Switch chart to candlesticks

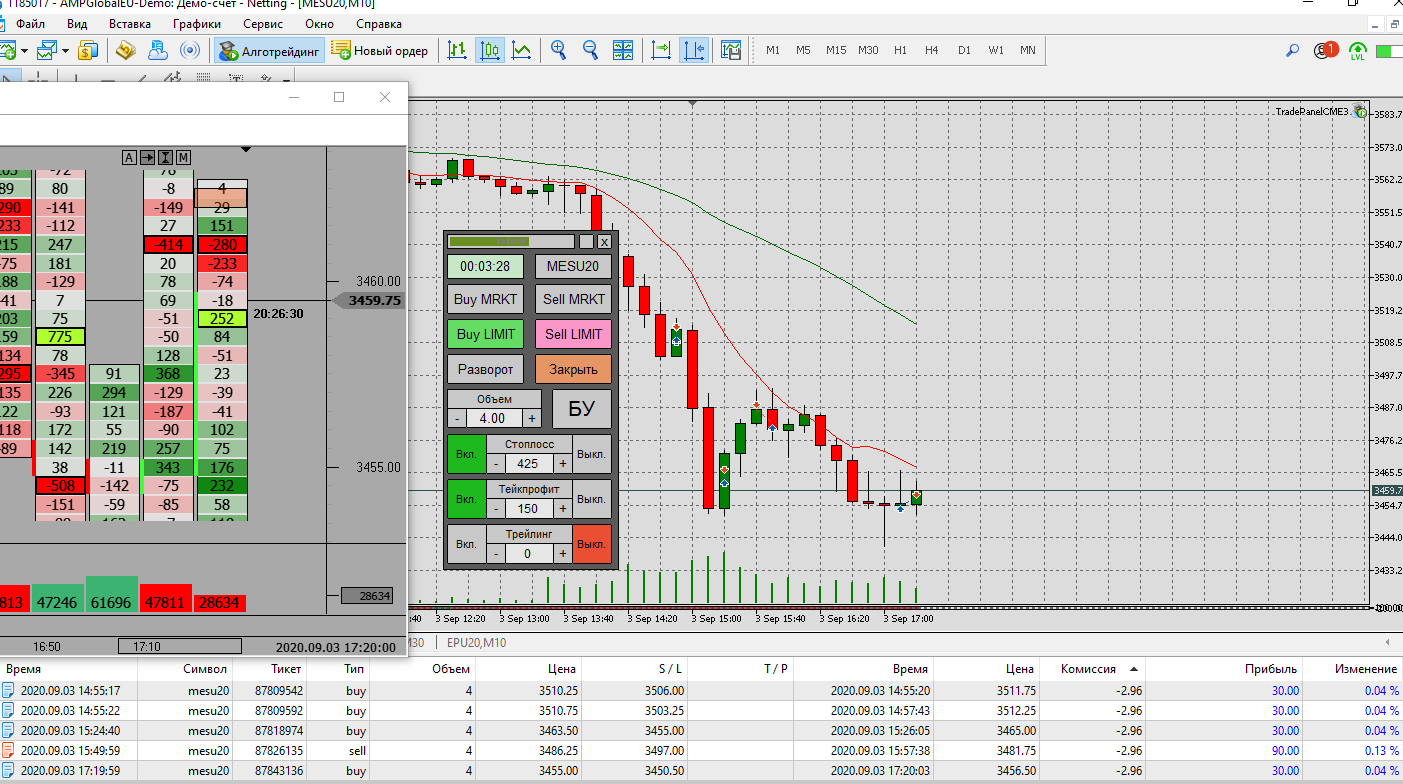pyautogui.click(x=490, y=50)
